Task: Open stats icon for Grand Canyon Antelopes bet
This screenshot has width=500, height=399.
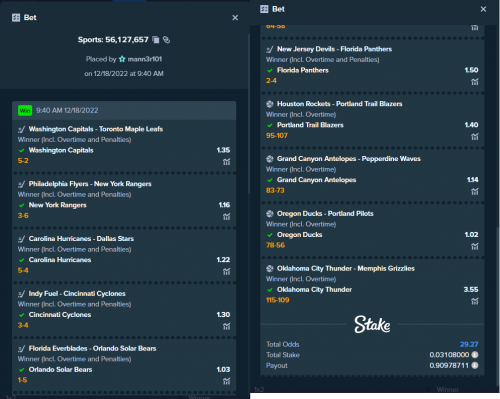Action: [475, 192]
